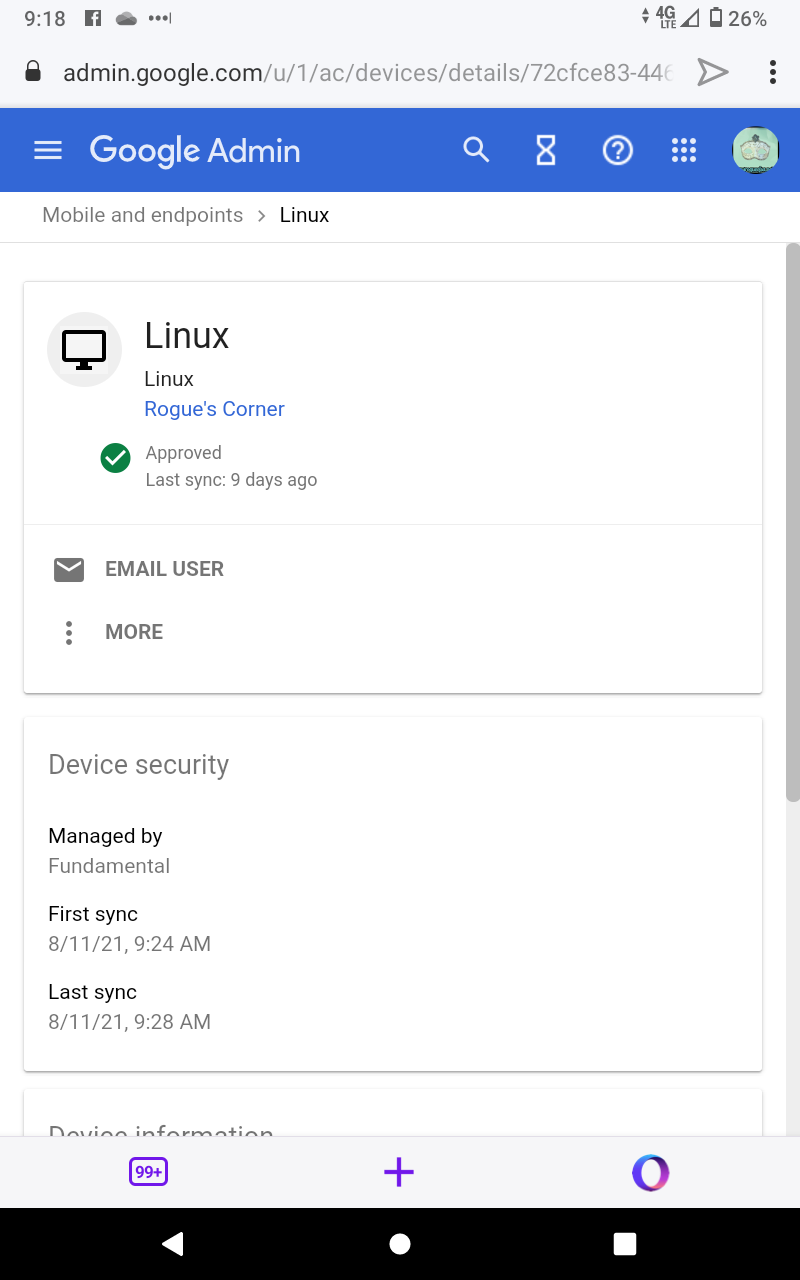Screen dimensions: 800x1280
Task: Open the help question mark icon
Action: tap(617, 150)
